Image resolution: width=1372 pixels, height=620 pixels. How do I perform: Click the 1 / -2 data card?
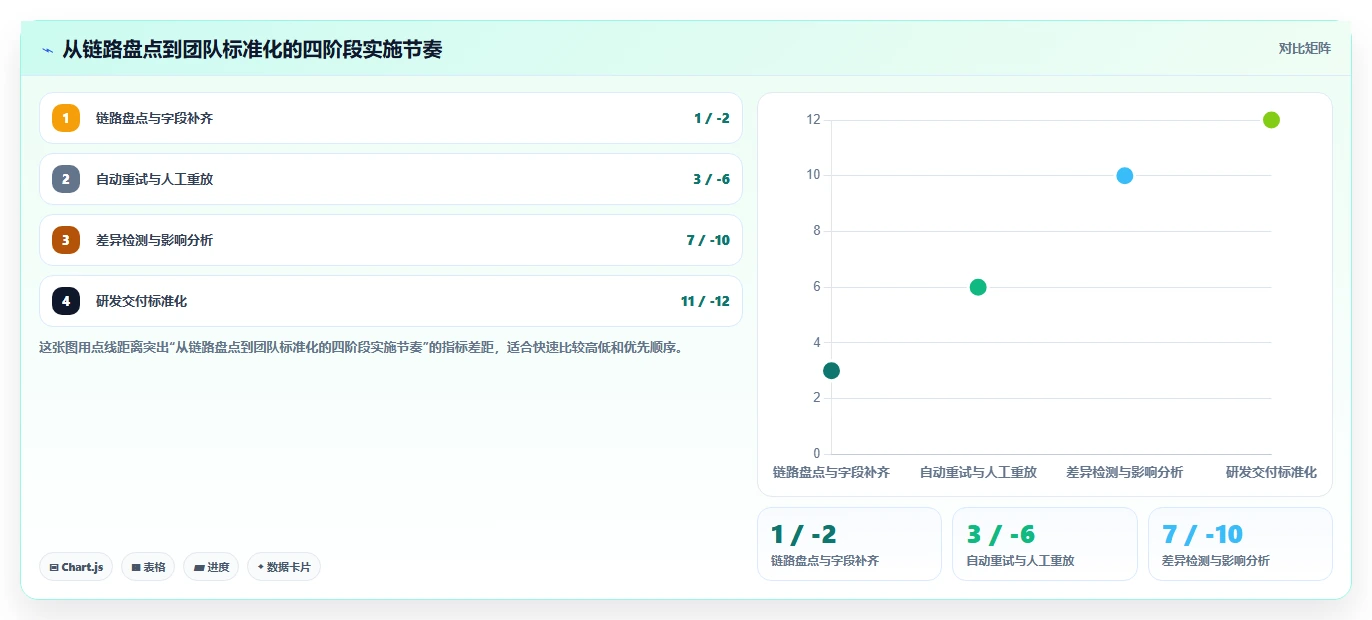coord(849,544)
